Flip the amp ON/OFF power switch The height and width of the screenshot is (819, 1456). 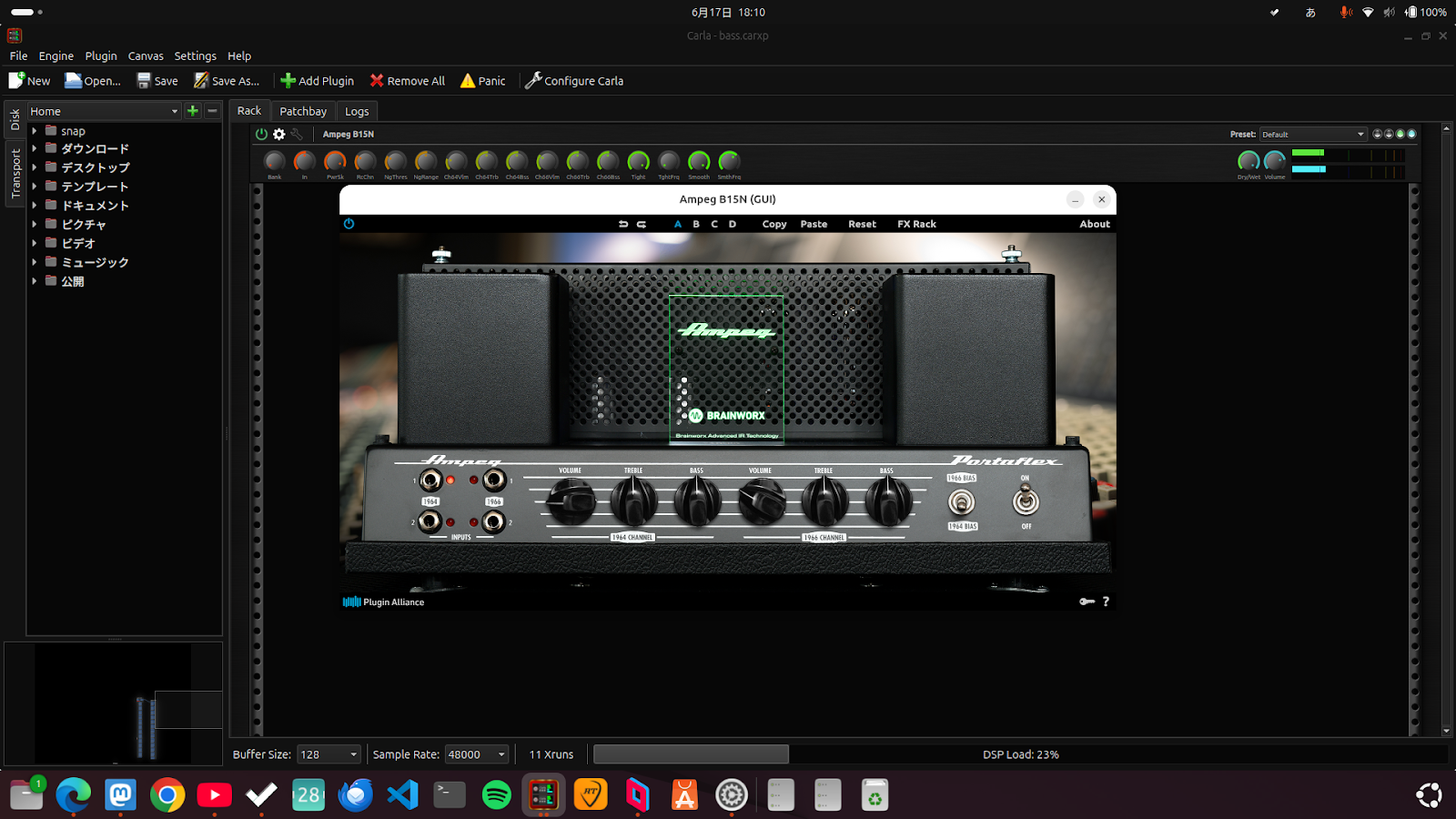pos(1026,500)
